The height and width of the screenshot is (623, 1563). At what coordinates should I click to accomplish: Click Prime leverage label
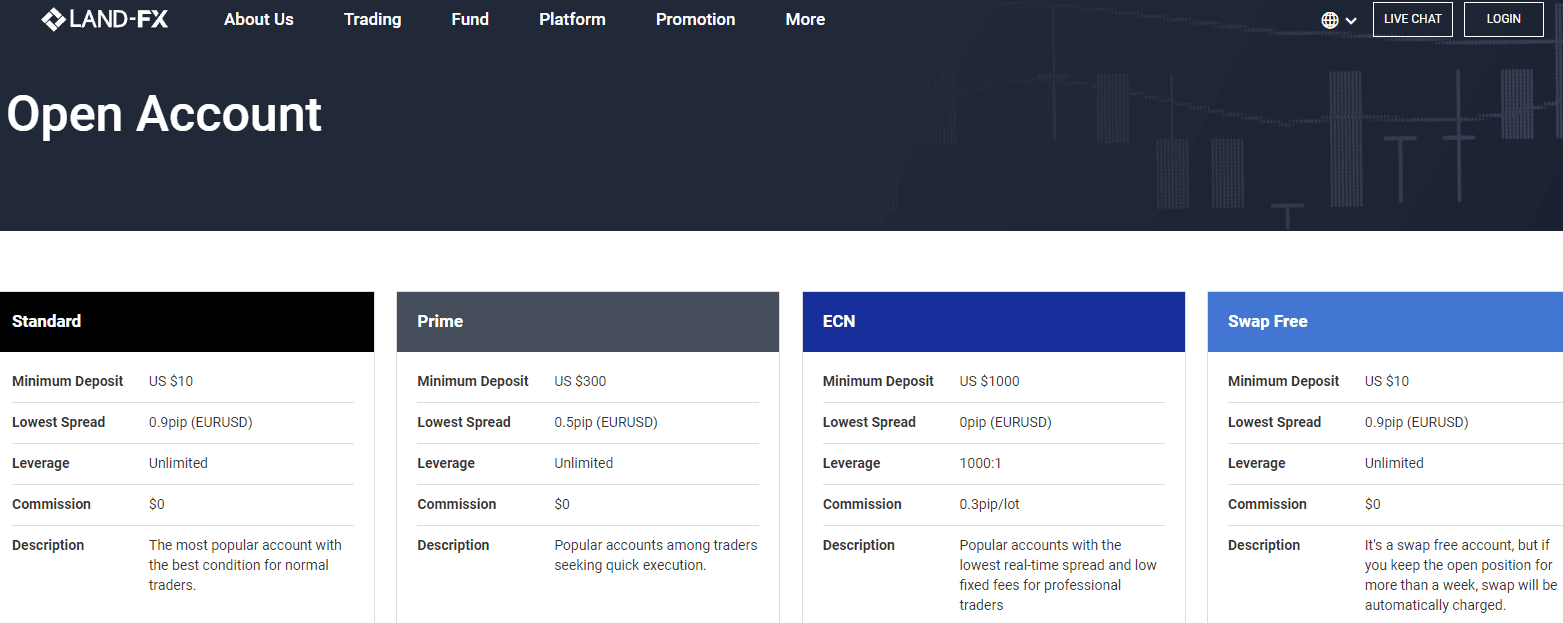(x=446, y=463)
